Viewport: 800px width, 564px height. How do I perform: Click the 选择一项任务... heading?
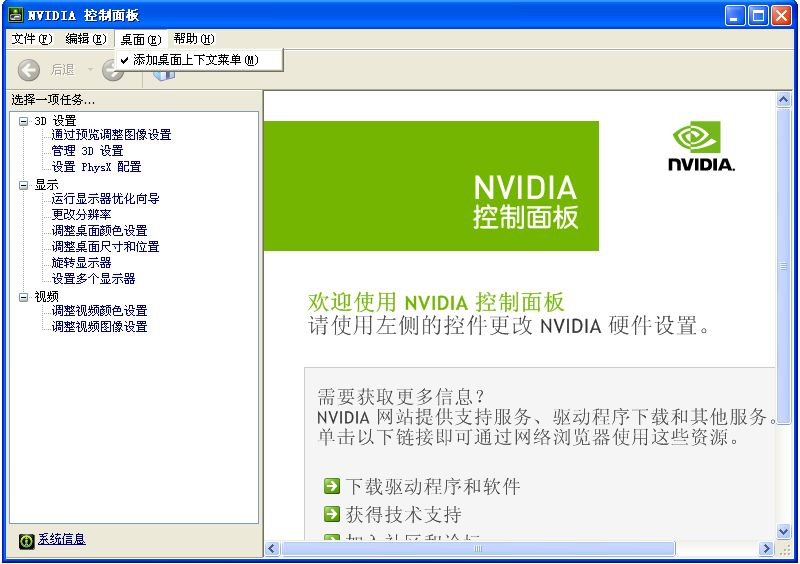53,100
